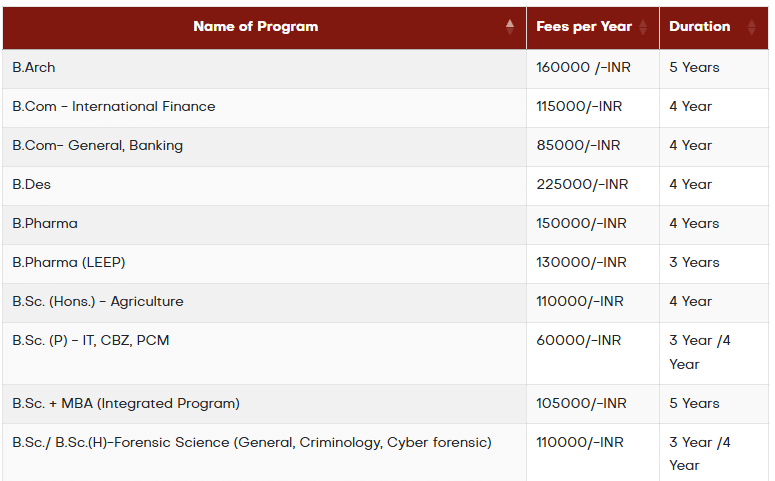Screen dimensions: 775x481
Task: Select the B.Des program cell
Action: pos(32,185)
